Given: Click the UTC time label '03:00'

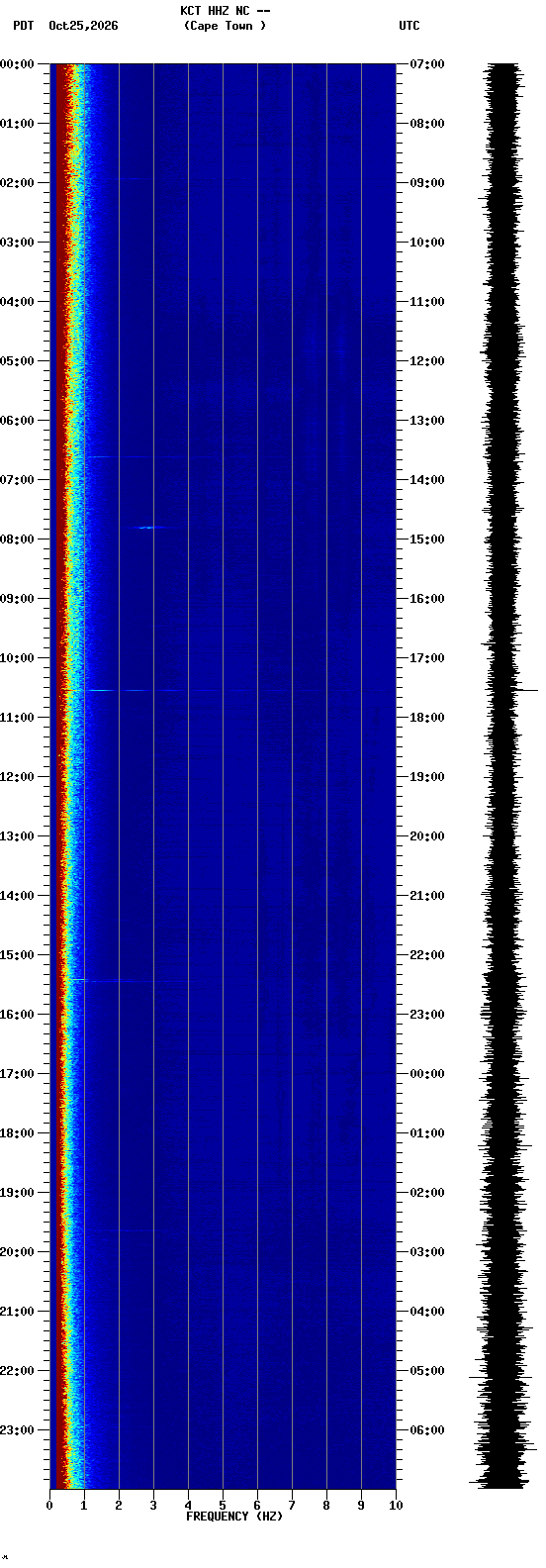Looking at the screenshot, I should pyautogui.click(x=427, y=1252).
